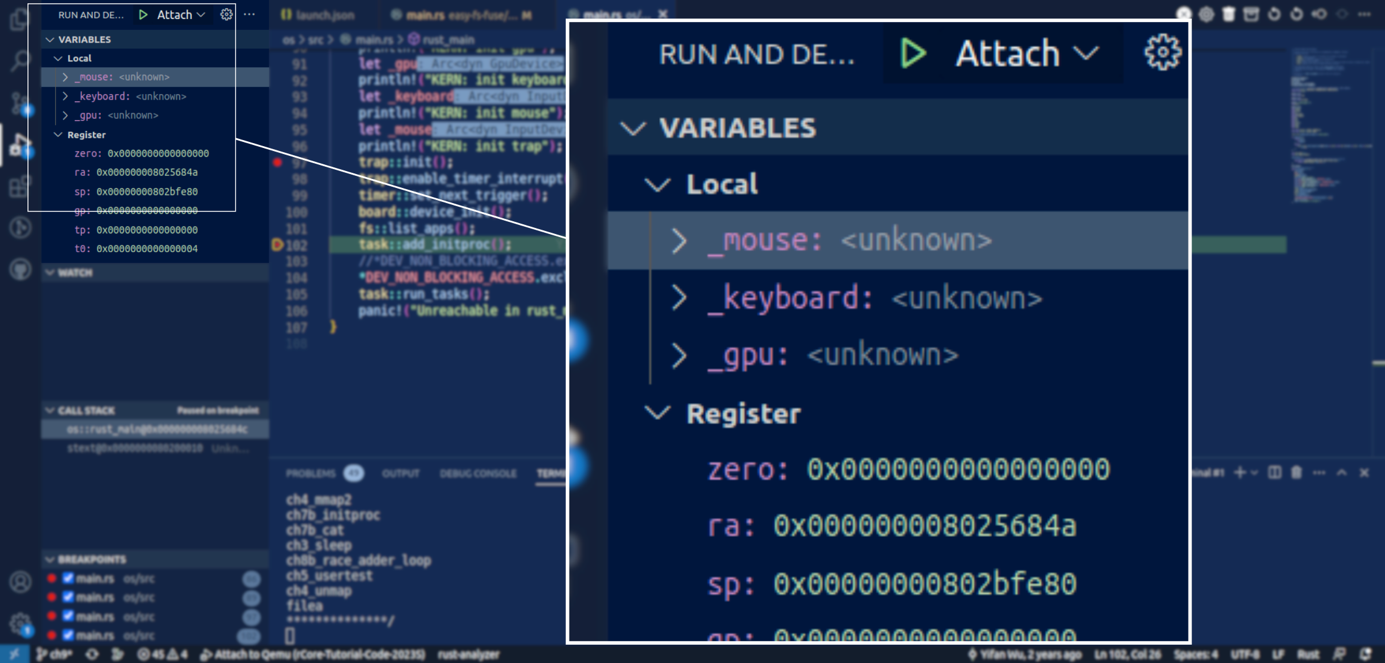This screenshot has width=1385, height=663.
Task: Click UTF-8 encoding in status bar
Action: coord(1245,654)
